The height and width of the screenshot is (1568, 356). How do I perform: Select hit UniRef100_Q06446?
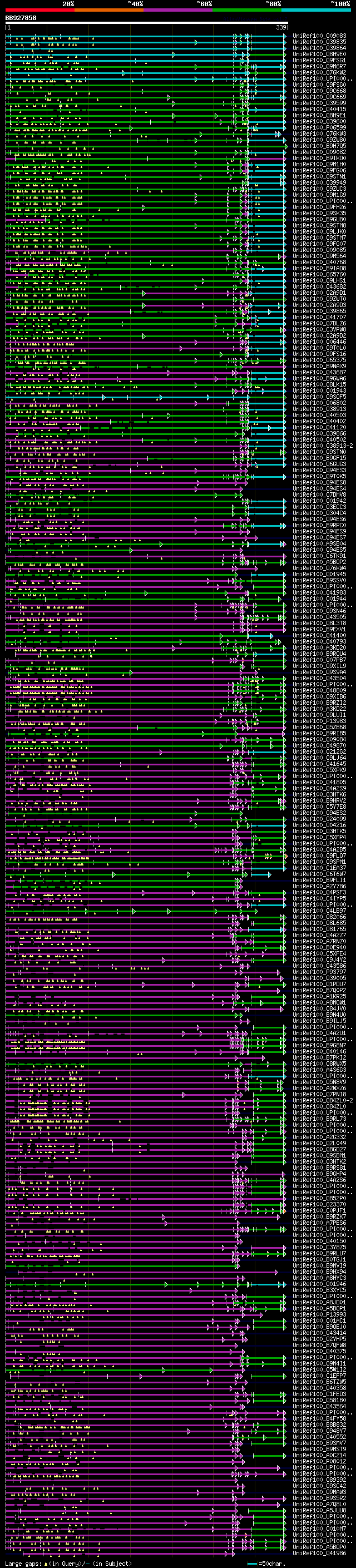[x=319, y=342]
